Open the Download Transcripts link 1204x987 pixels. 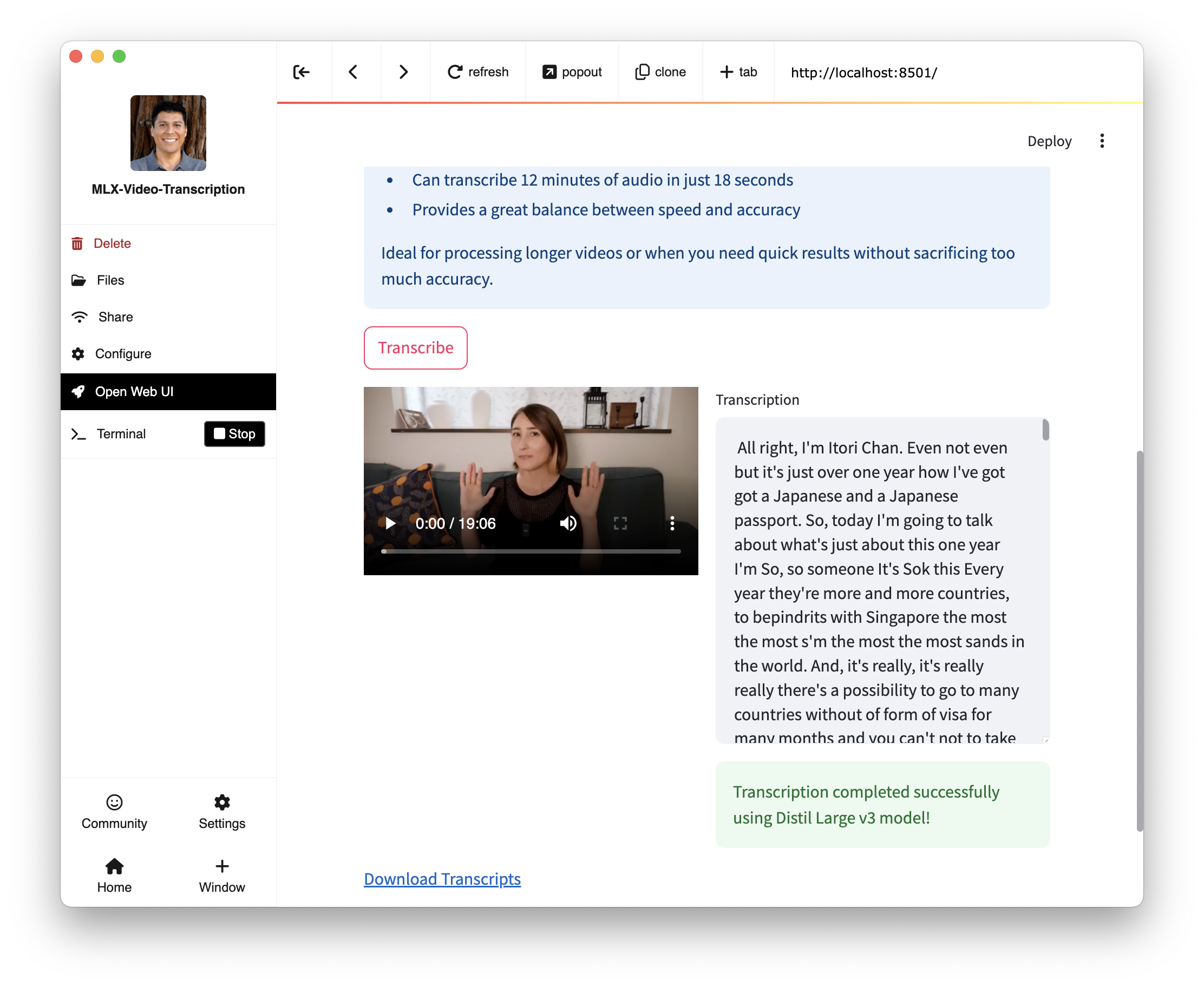(442, 879)
